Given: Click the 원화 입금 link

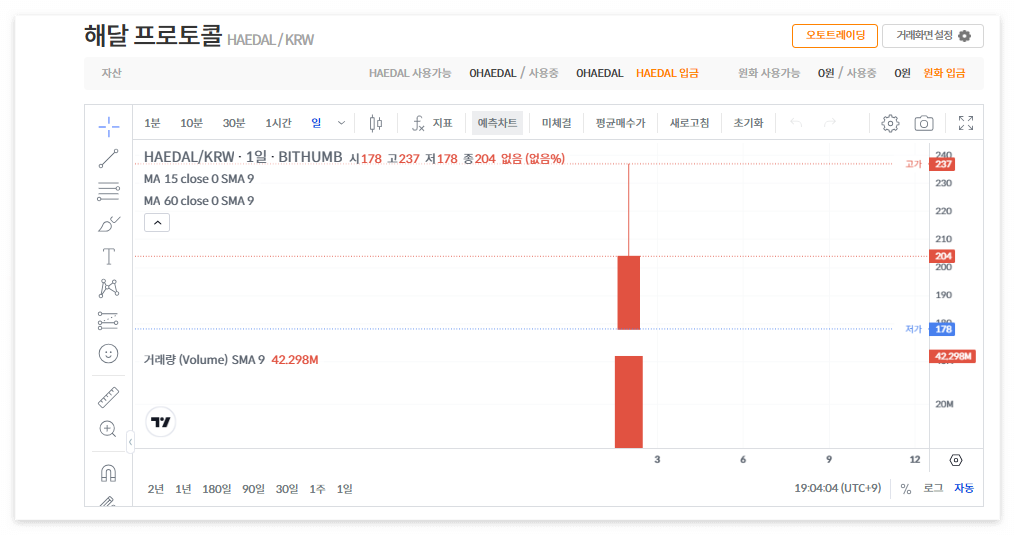Looking at the screenshot, I should [x=944, y=73].
